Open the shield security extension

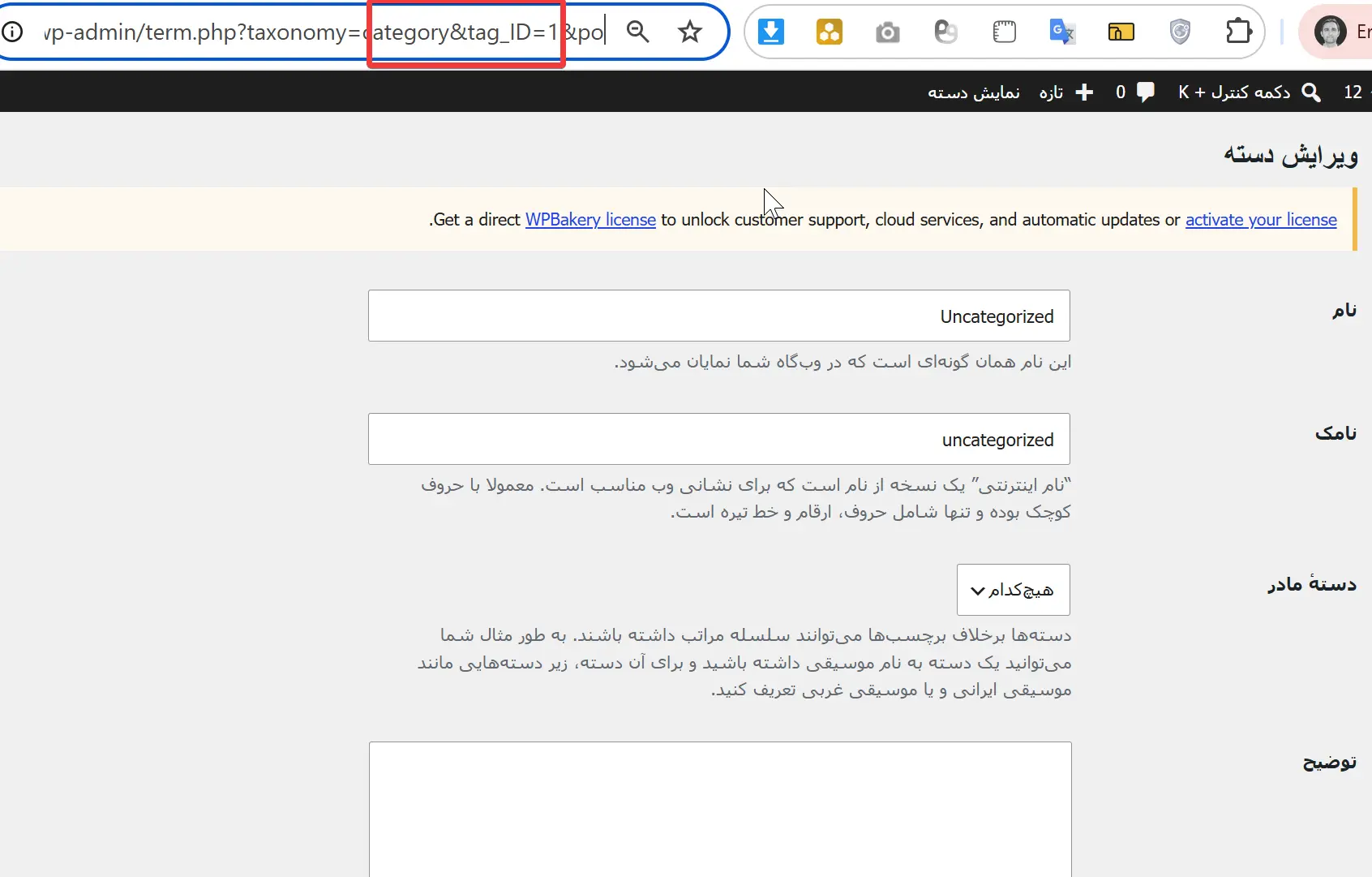[x=1180, y=32]
